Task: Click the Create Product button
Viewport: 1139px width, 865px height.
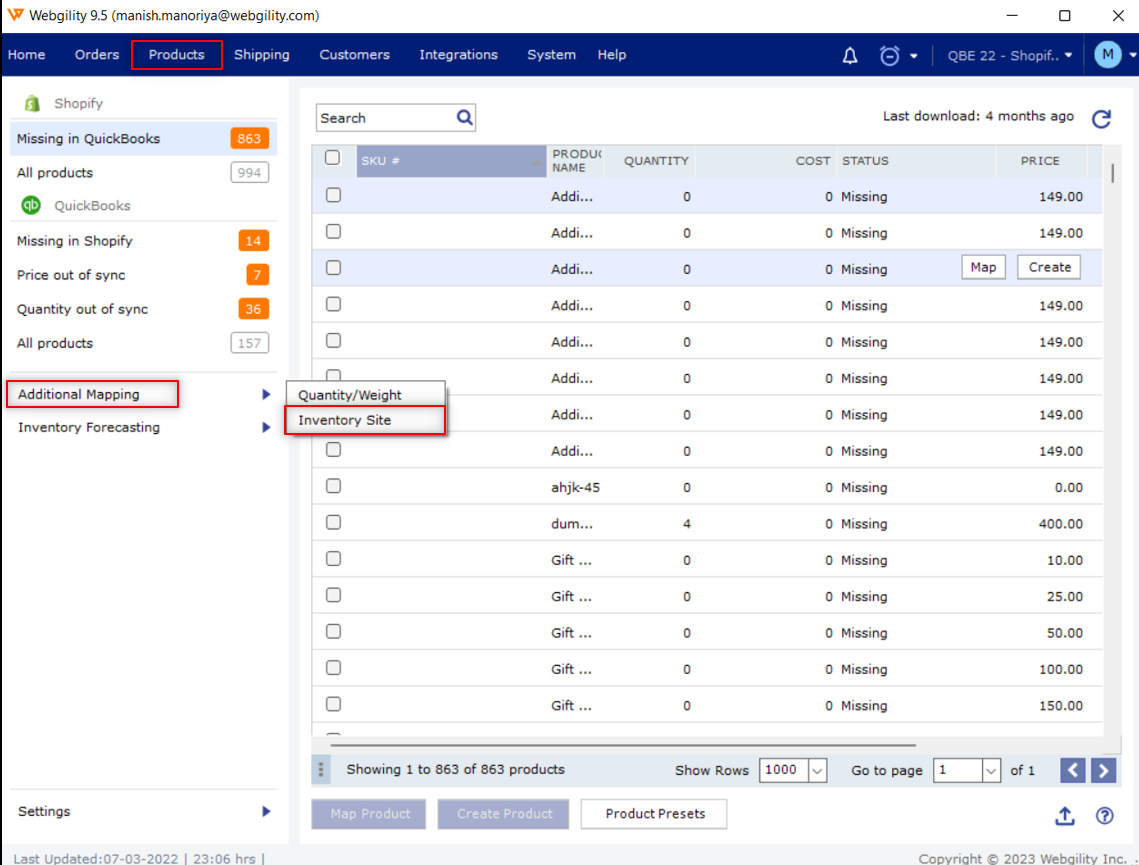Action: pyautogui.click(x=504, y=814)
